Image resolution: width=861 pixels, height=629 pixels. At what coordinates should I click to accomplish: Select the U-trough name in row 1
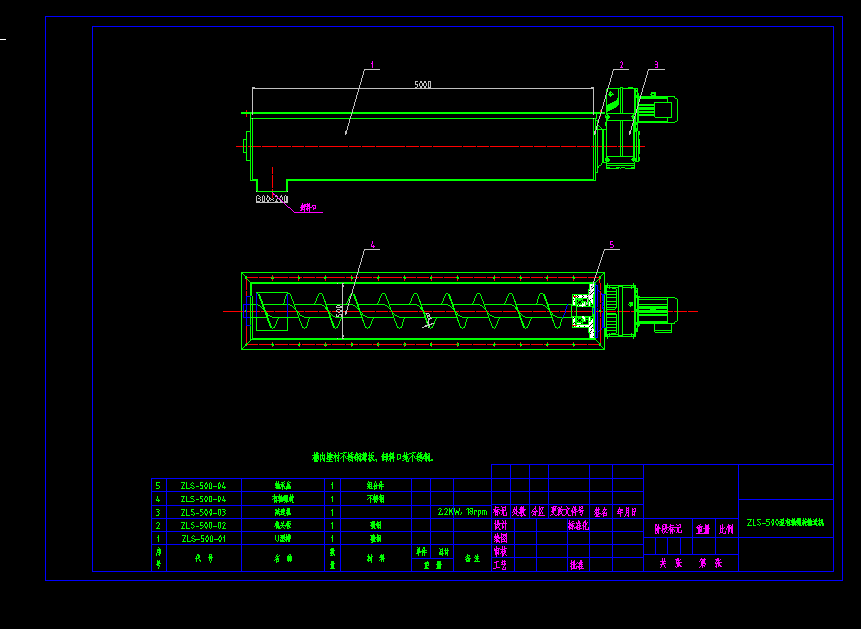pyautogui.click(x=283, y=539)
